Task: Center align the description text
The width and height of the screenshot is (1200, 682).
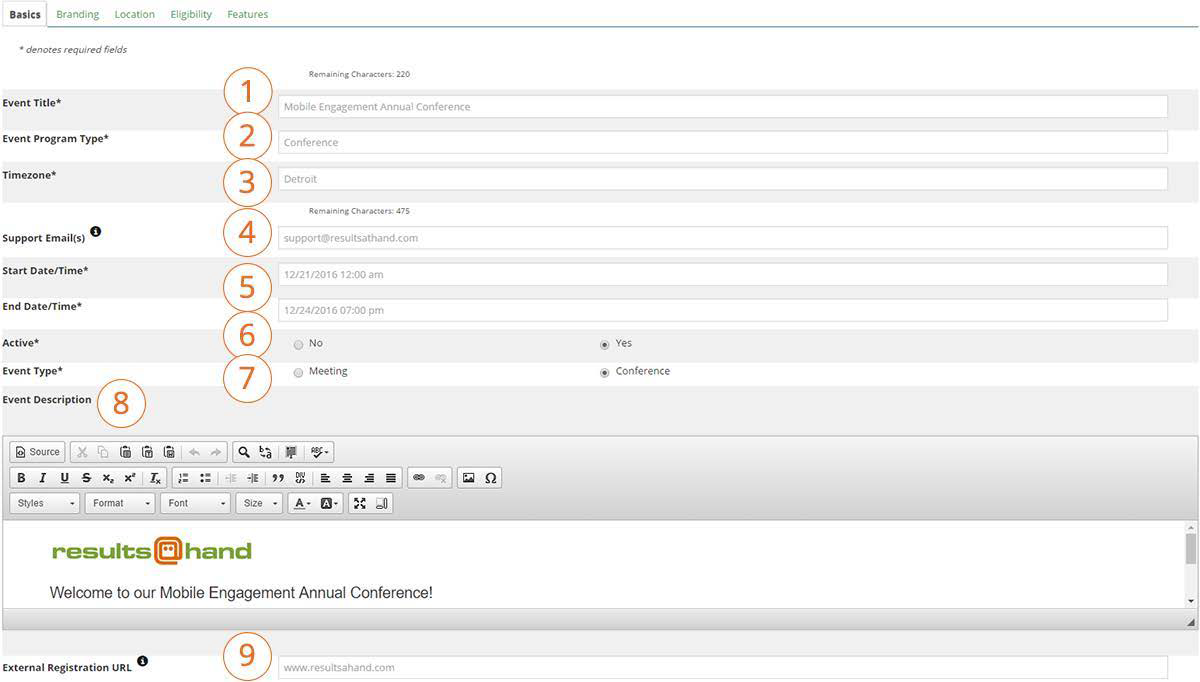Action: point(347,478)
